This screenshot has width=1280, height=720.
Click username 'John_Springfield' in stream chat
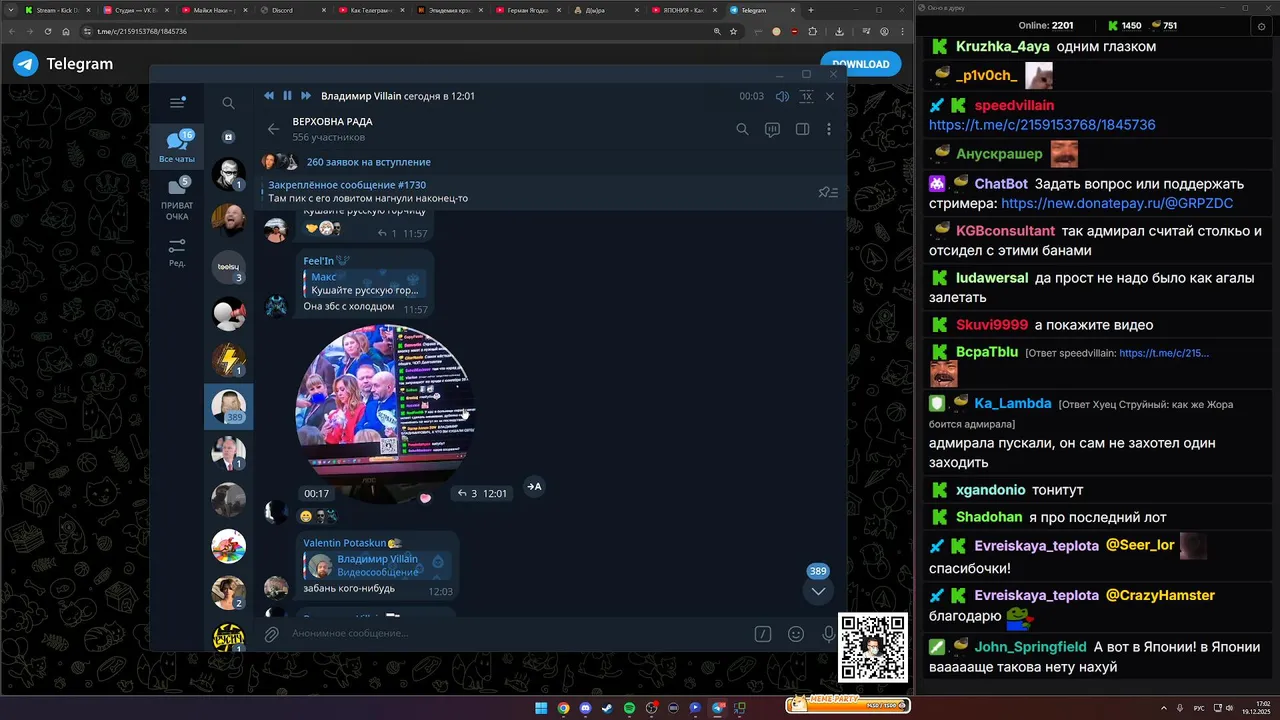click(1030, 646)
